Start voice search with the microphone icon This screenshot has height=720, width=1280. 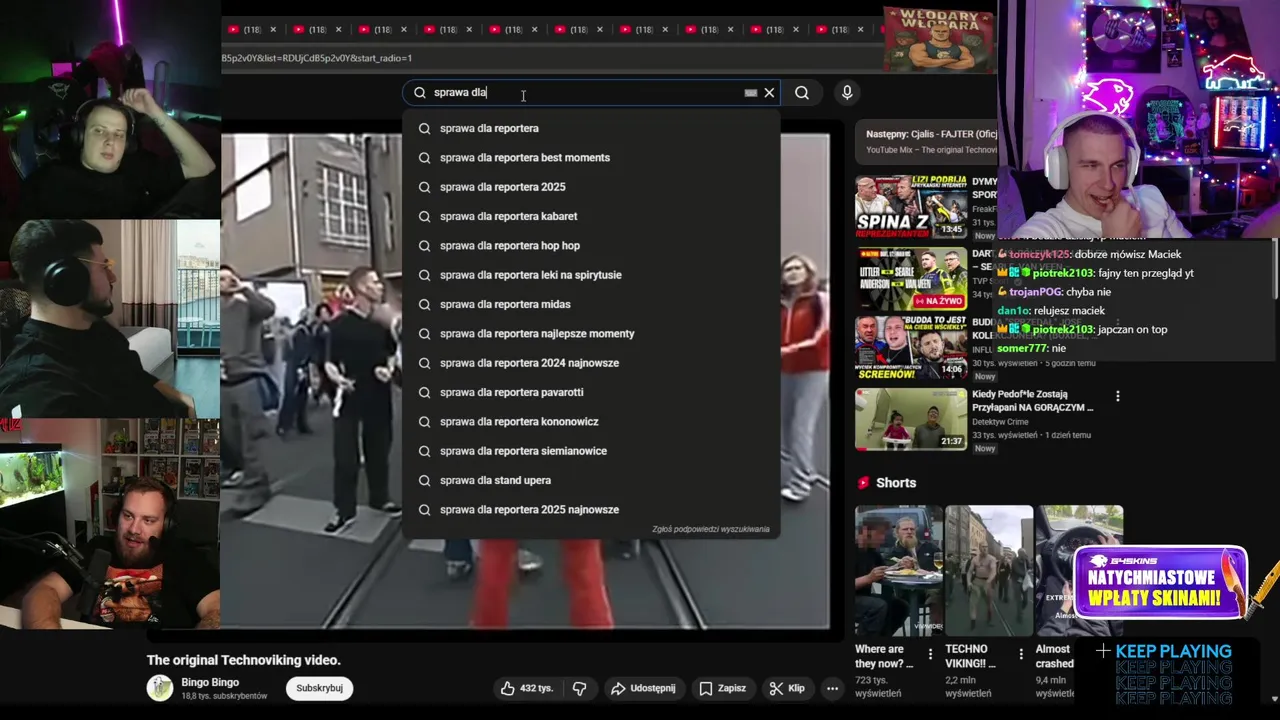[x=847, y=93]
